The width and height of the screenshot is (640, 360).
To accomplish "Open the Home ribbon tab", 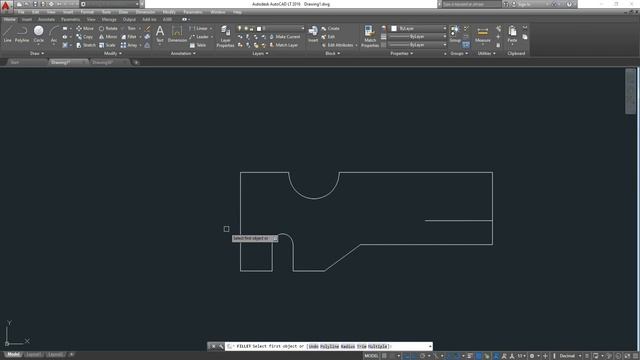I will pyautogui.click(x=10, y=19).
